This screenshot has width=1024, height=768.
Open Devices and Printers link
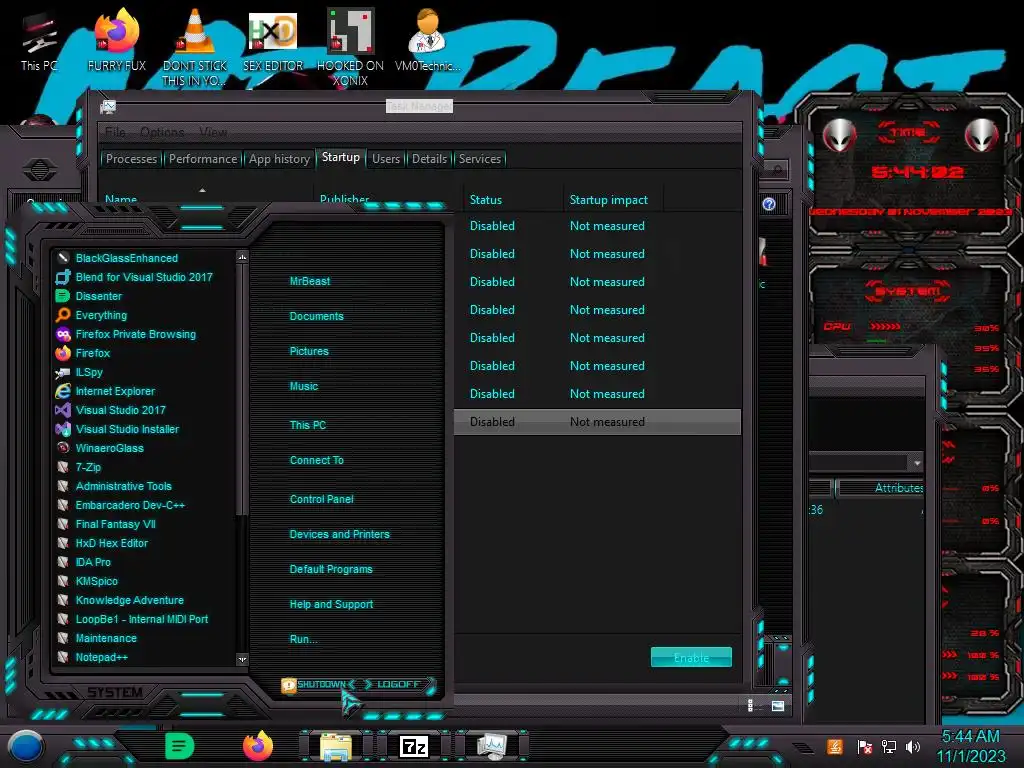pyautogui.click(x=340, y=534)
